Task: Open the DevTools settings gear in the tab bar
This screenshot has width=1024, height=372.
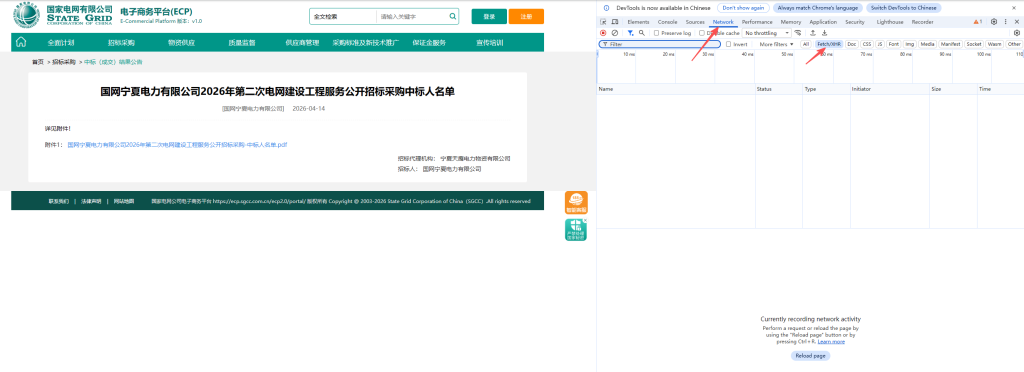Action: 994,22
